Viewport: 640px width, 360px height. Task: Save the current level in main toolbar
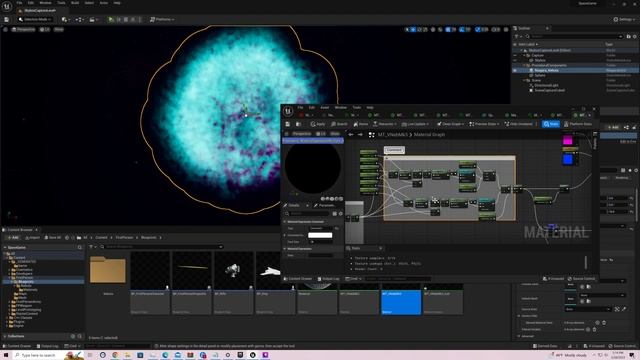point(7,19)
